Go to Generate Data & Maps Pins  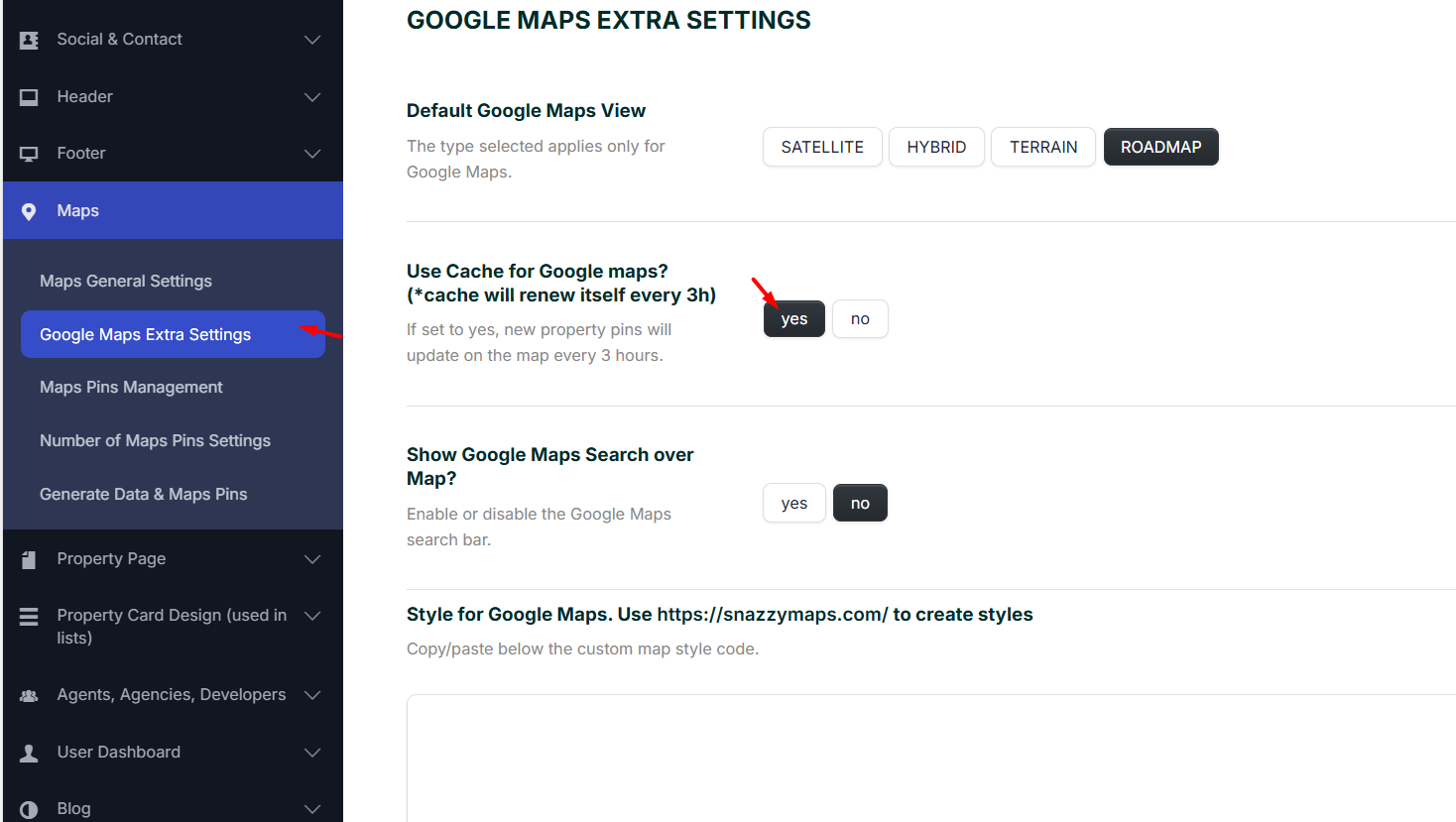click(144, 494)
